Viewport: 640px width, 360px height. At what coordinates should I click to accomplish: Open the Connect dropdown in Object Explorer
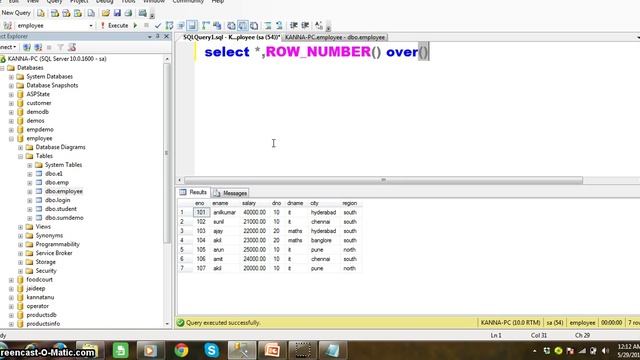(x=8, y=47)
